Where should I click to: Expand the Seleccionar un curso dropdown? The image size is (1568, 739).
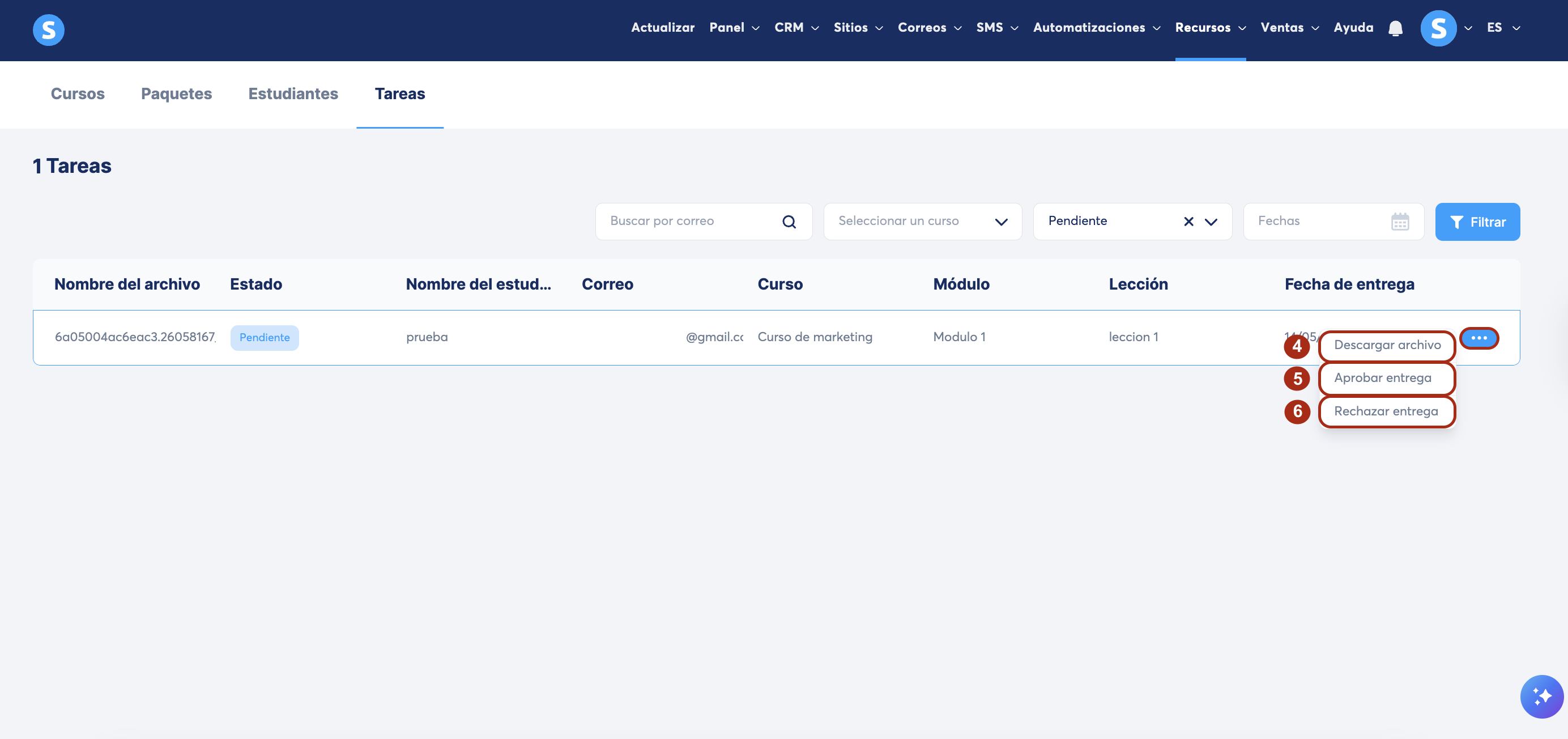[1001, 222]
